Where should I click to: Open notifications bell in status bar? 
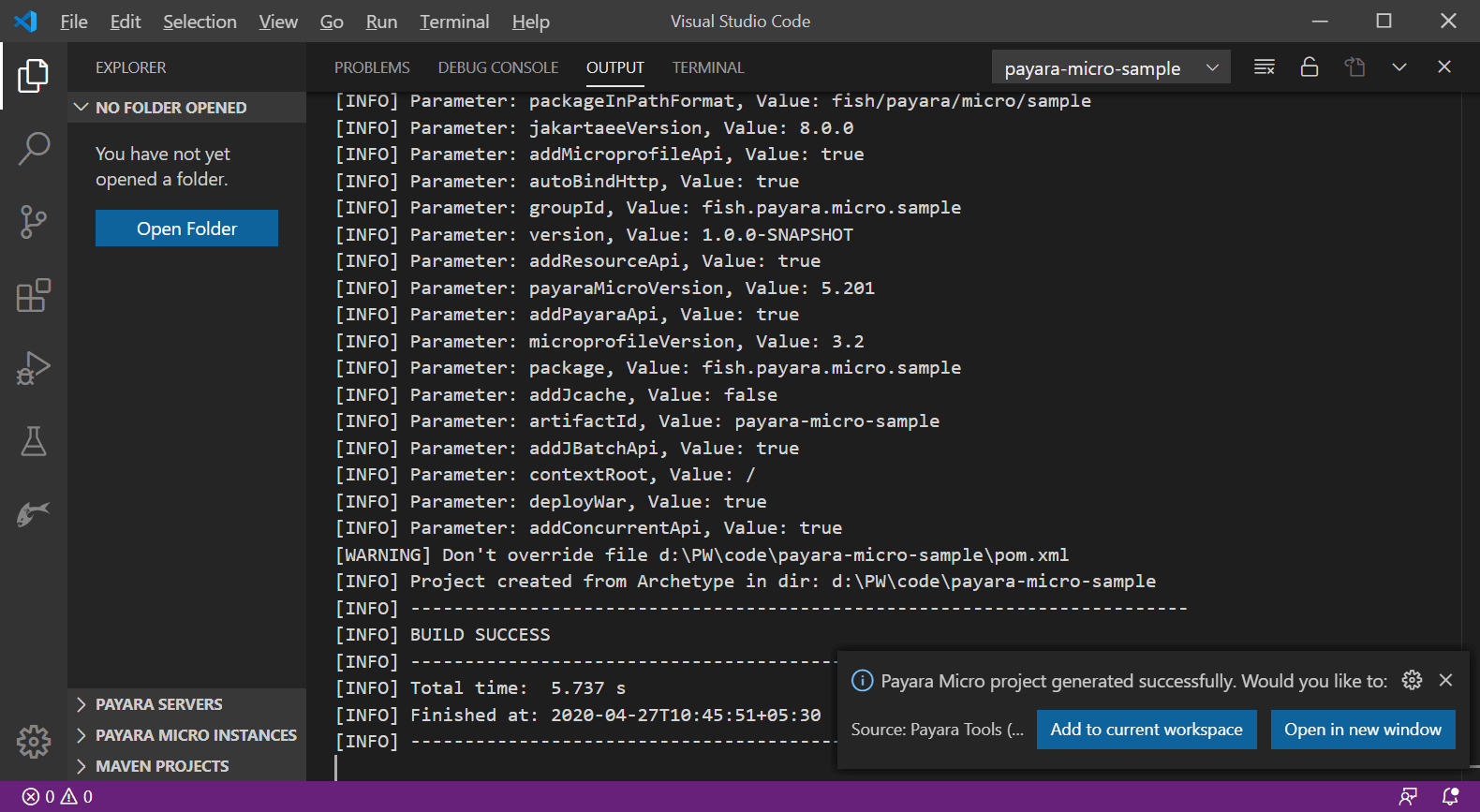1451,797
